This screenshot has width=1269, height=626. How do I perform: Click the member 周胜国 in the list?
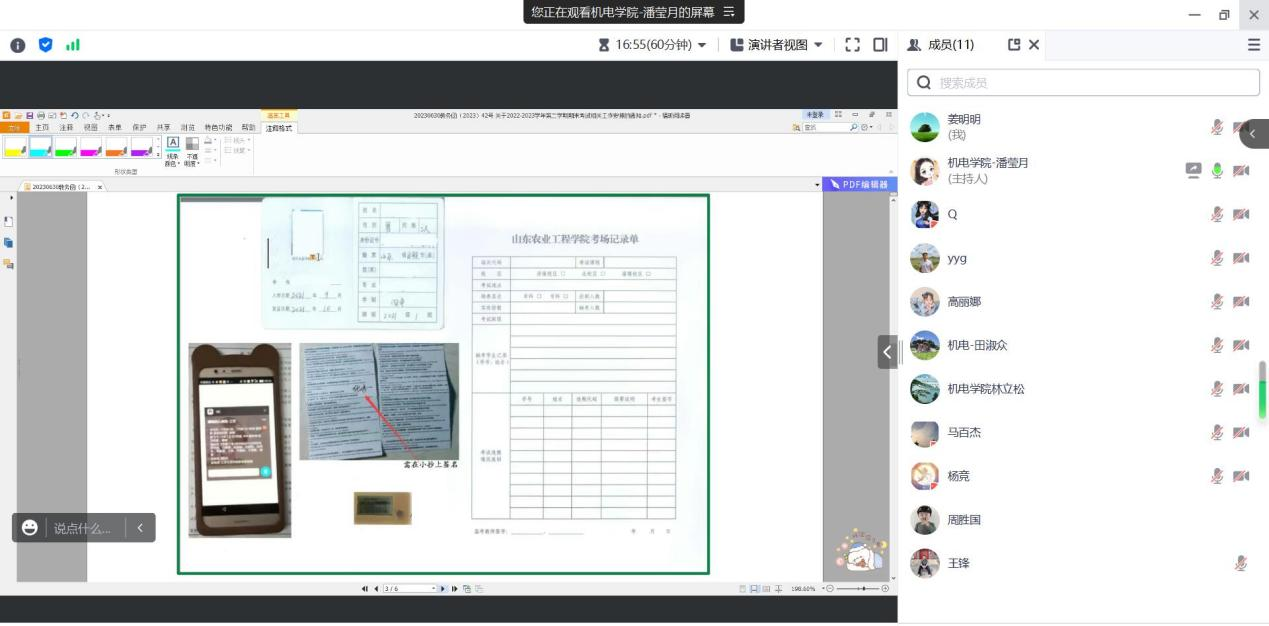(x=964, y=520)
